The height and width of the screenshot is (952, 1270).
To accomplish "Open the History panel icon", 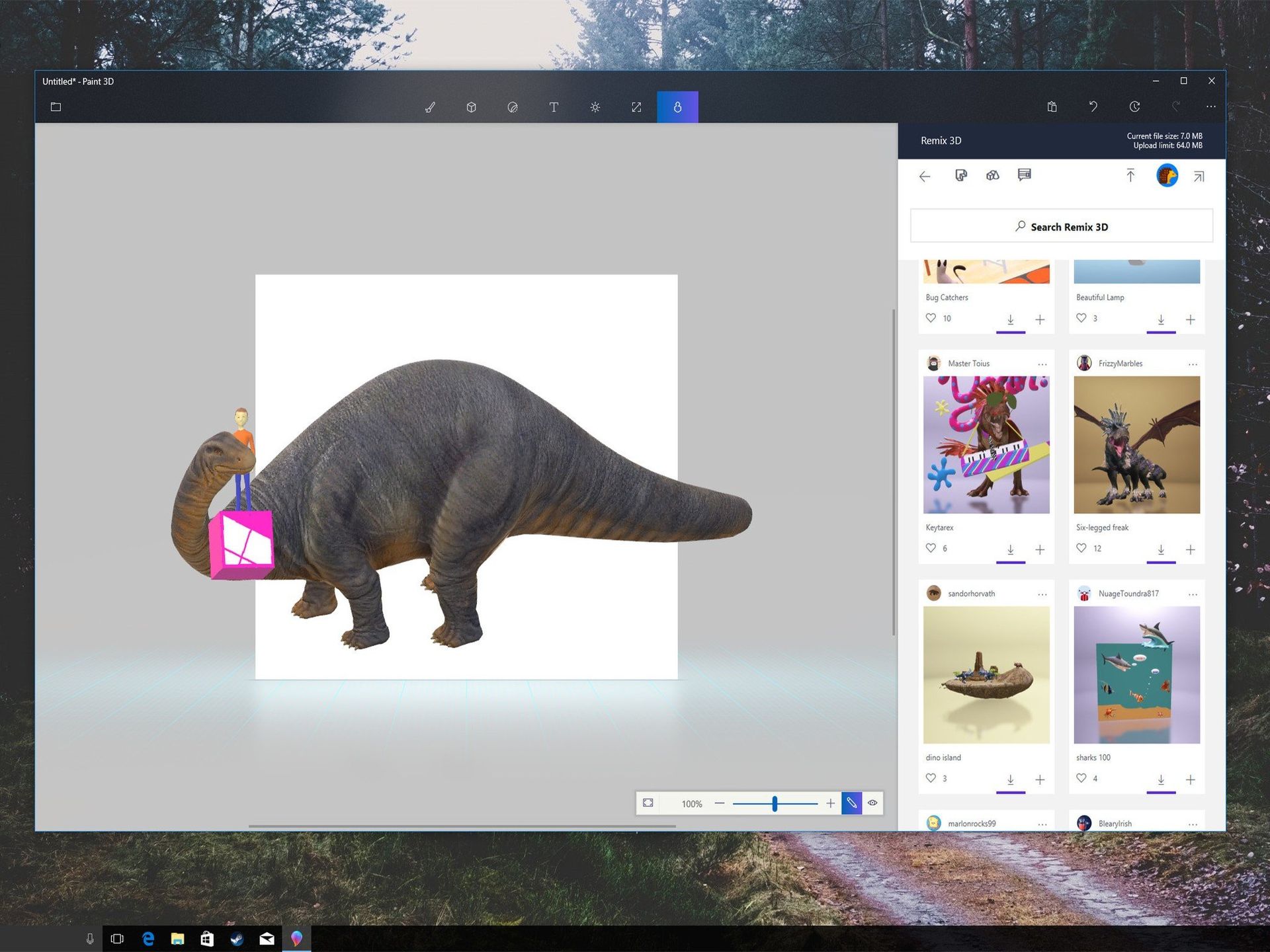I will point(1136,106).
